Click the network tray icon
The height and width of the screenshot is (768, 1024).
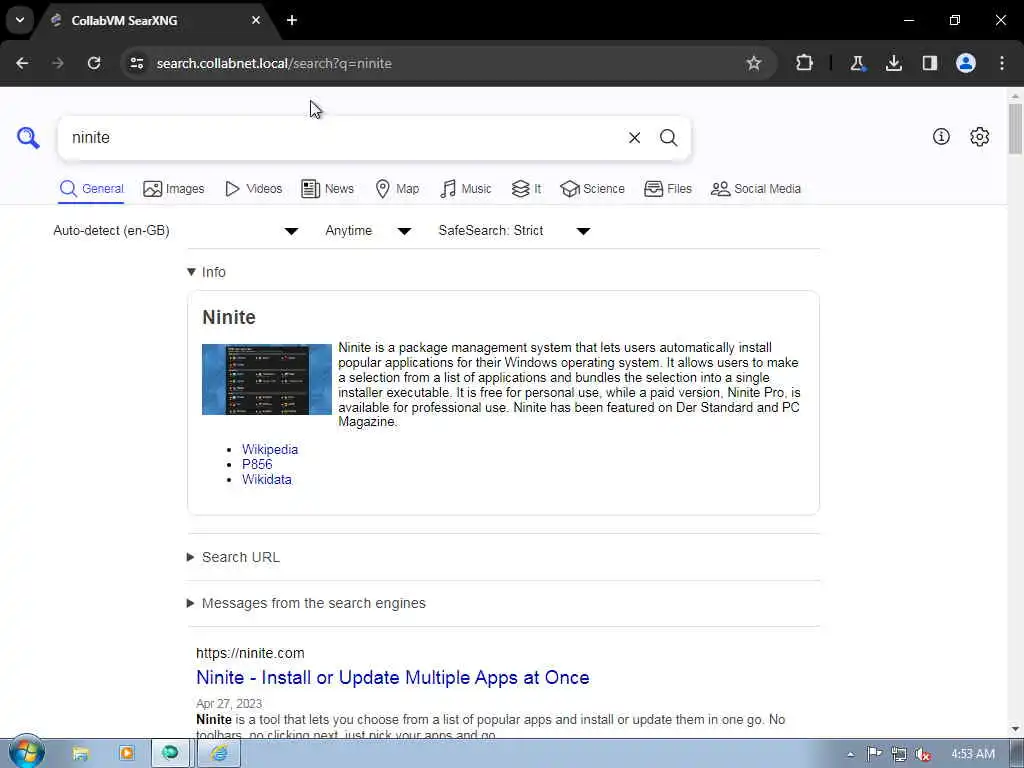(x=899, y=754)
